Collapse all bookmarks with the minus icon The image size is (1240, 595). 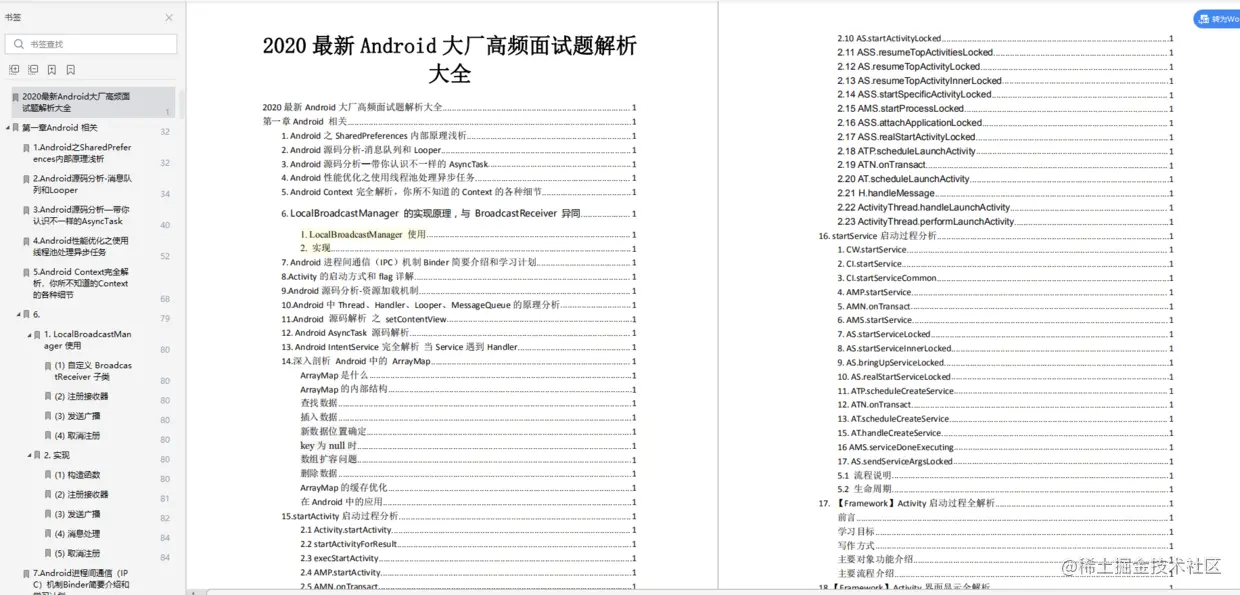pos(33,70)
